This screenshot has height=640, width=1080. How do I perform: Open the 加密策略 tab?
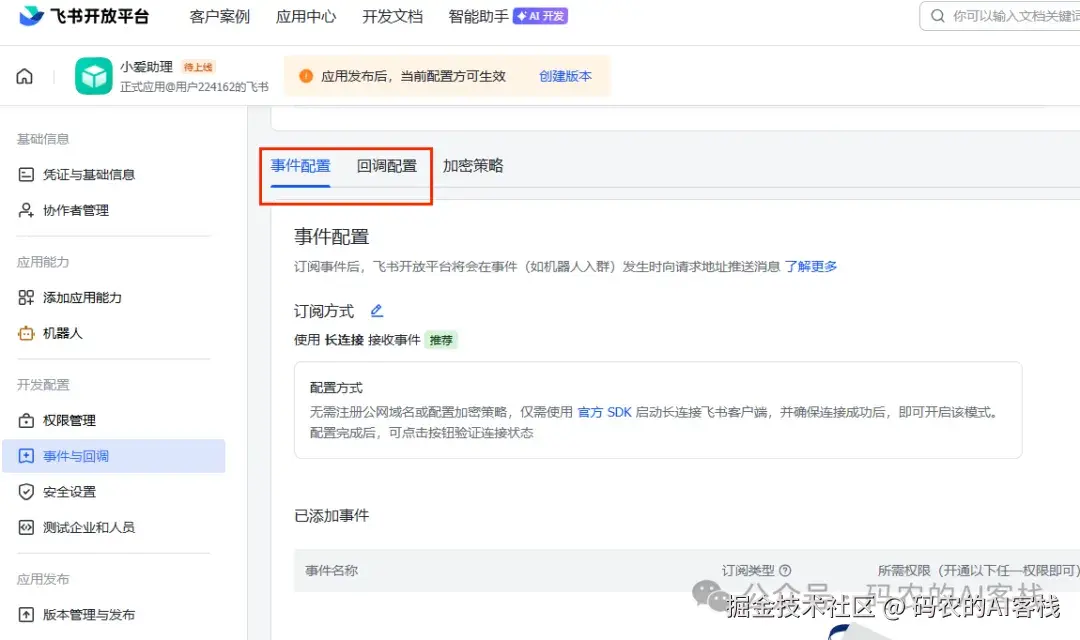coord(473,166)
